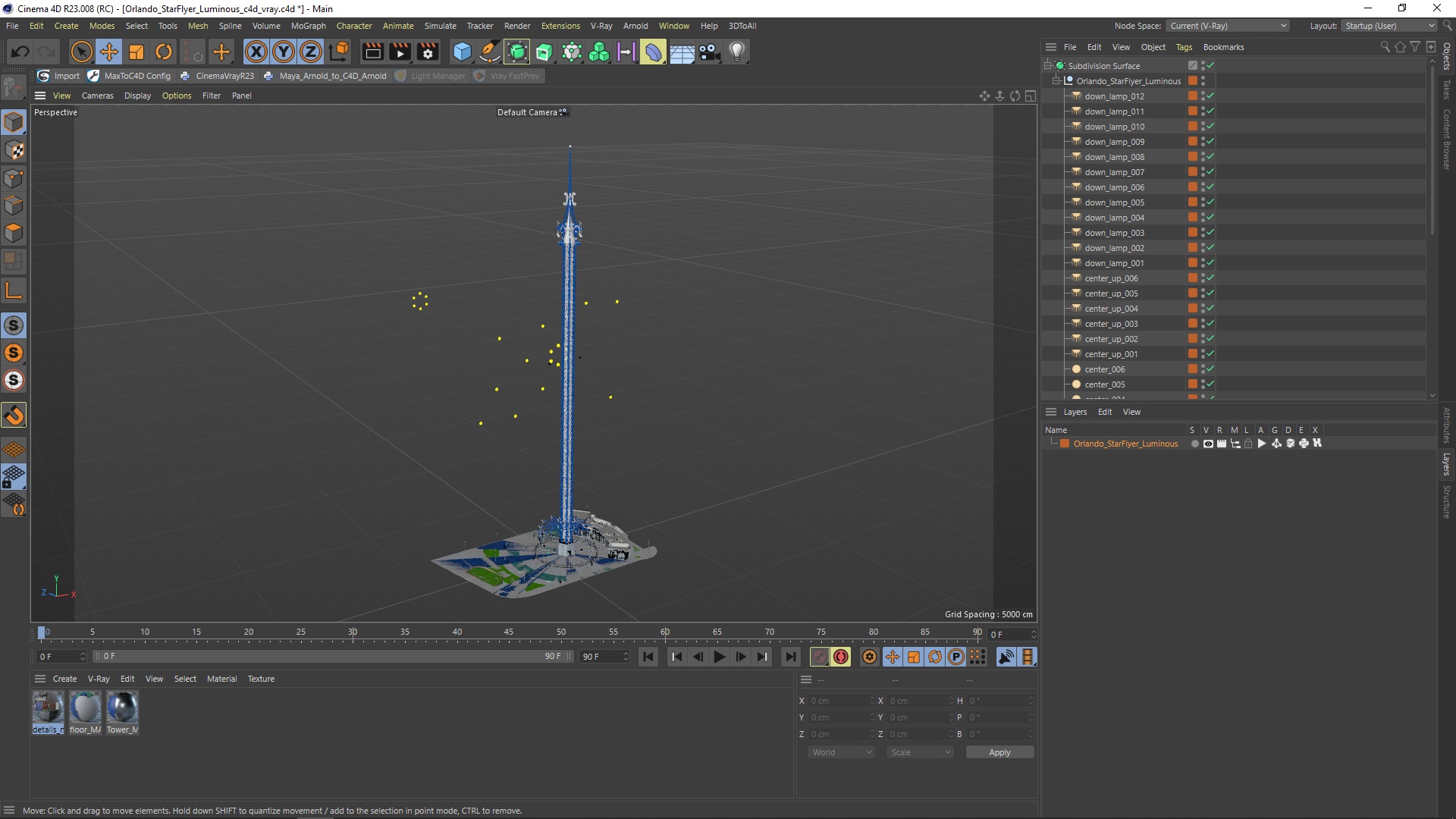Open Material Manager Texture menu
1456x819 pixels.
(261, 679)
